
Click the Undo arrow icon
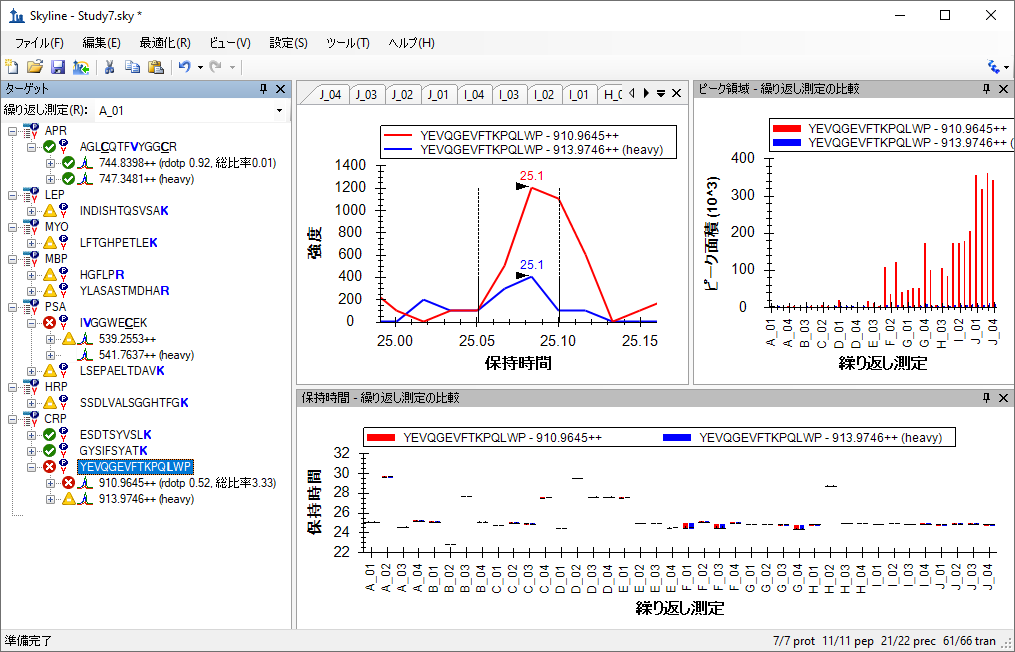click(x=184, y=67)
